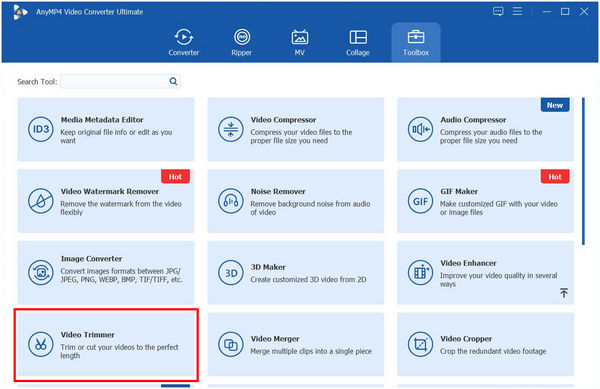Click the Video Trimmer scissors icon
The height and width of the screenshot is (389, 600).
click(x=41, y=344)
